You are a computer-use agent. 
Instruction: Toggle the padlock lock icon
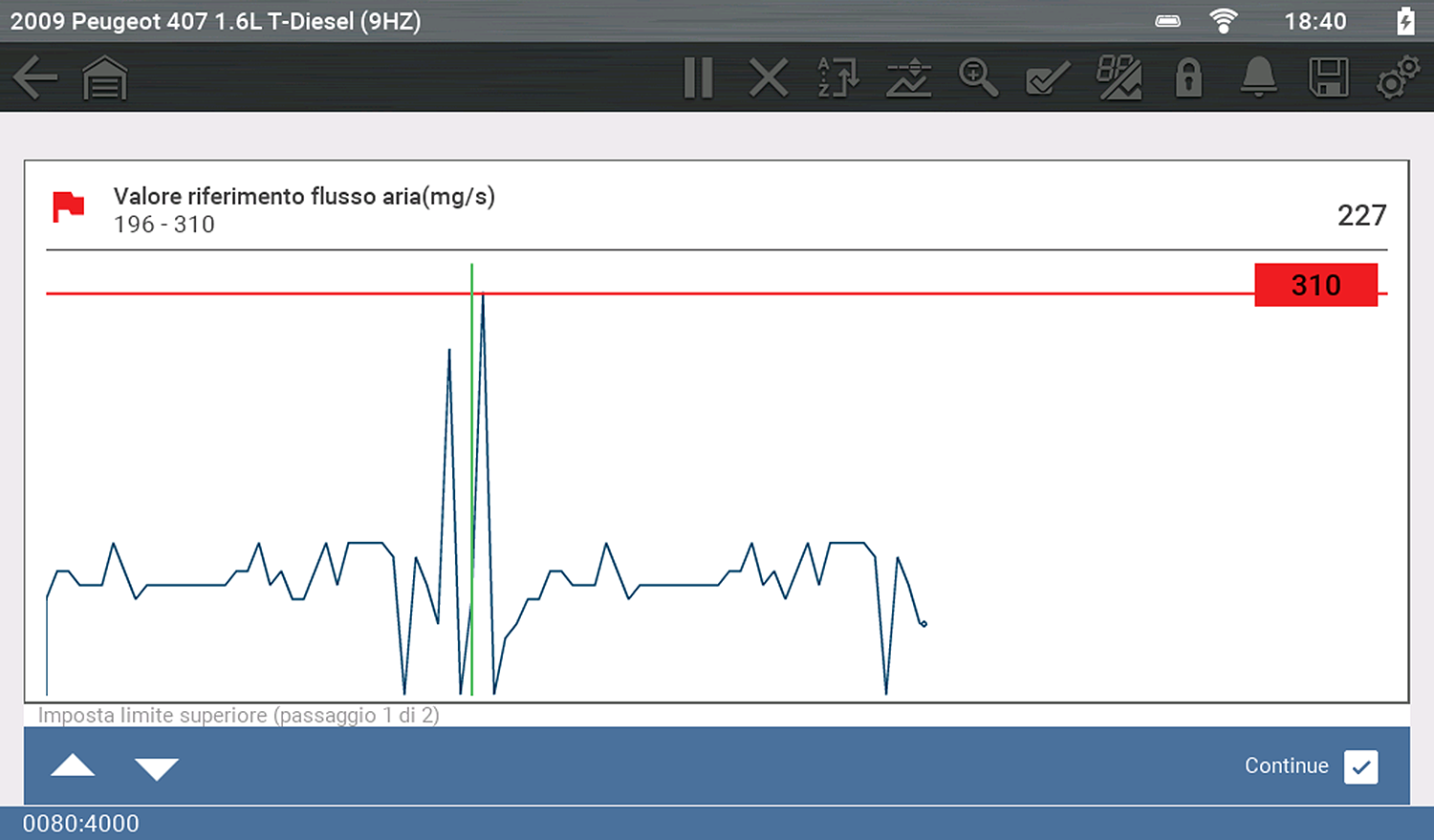1188,78
